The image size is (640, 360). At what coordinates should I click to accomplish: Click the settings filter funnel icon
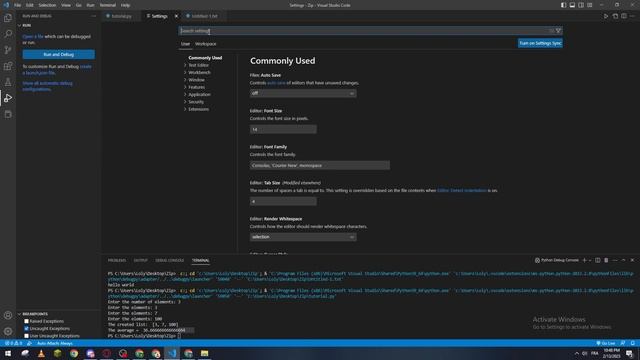[558, 31]
